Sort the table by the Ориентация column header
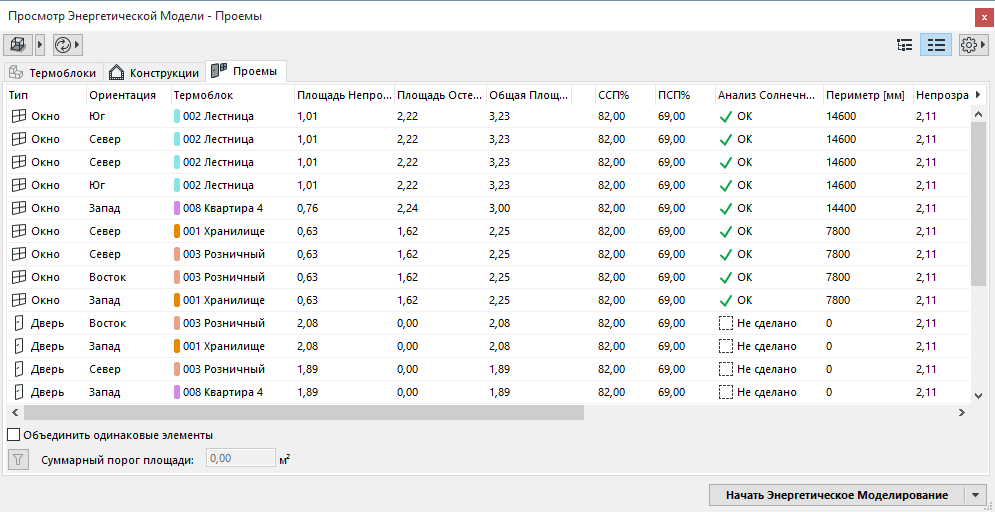Screen dimensions: 995x512 click(122, 95)
